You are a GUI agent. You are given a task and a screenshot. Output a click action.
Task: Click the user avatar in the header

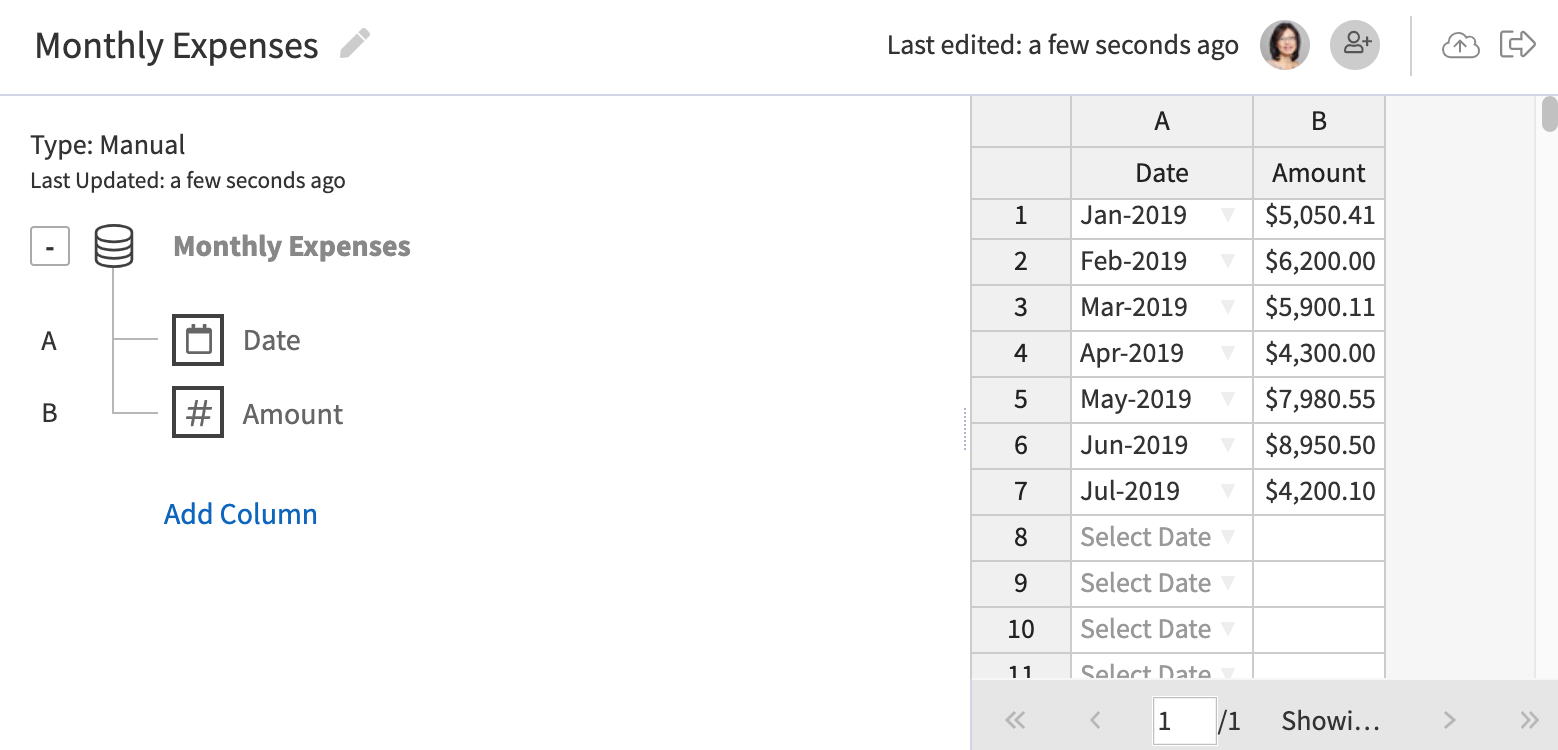click(x=1284, y=44)
